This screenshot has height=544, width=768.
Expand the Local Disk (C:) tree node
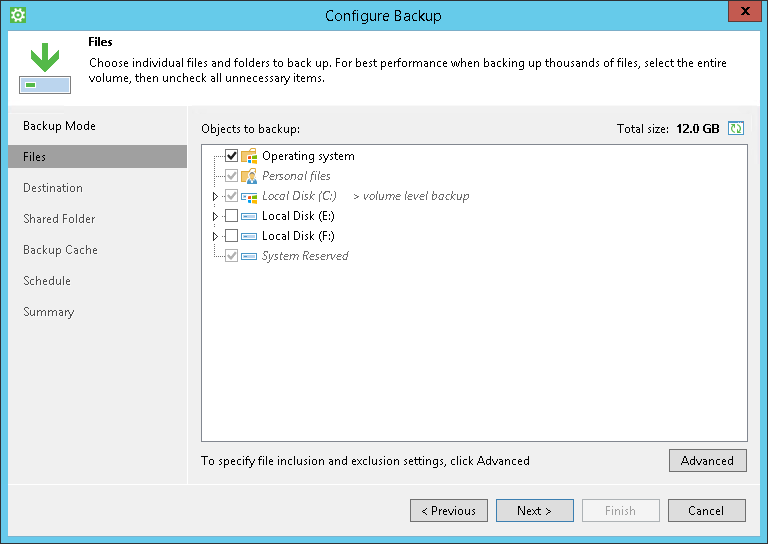pyautogui.click(x=215, y=196)
